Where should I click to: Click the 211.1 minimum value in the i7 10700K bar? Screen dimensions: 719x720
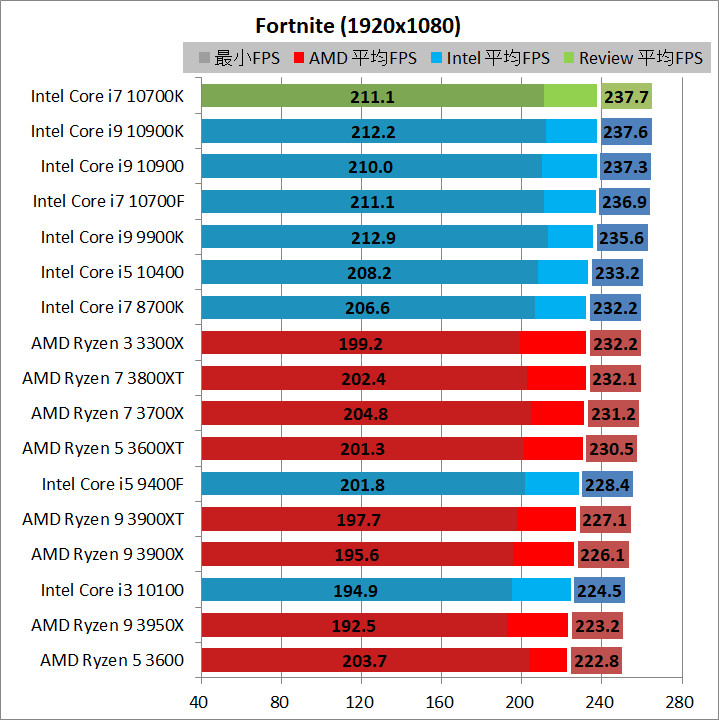[x=372, y=97]
